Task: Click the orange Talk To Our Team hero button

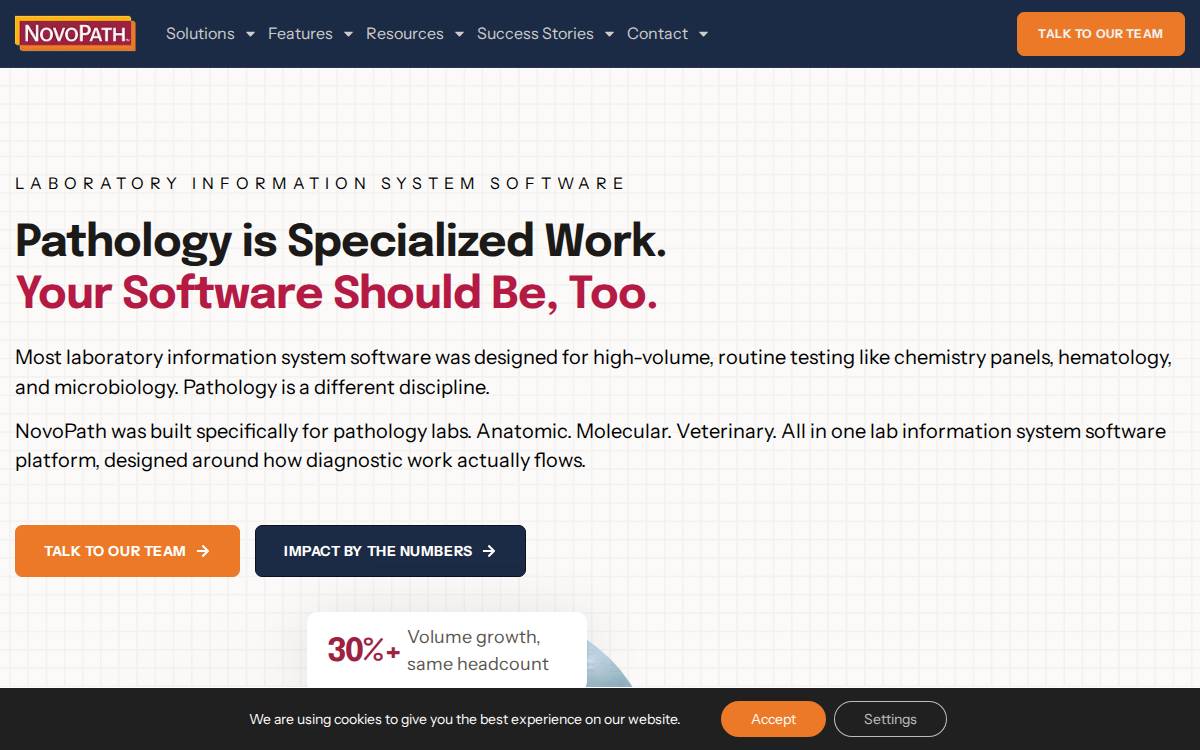Action: point(127,551)
